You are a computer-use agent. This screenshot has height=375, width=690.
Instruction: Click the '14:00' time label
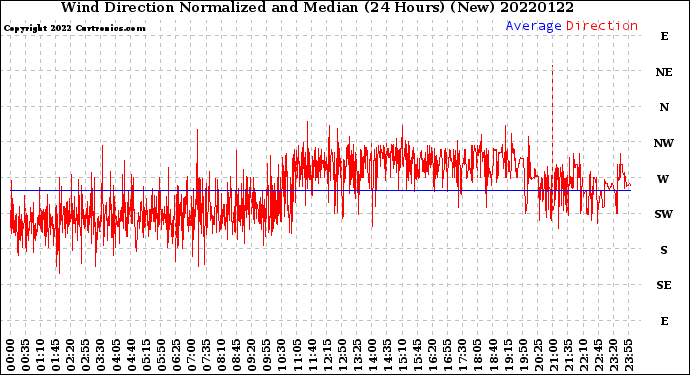[372, 356]
